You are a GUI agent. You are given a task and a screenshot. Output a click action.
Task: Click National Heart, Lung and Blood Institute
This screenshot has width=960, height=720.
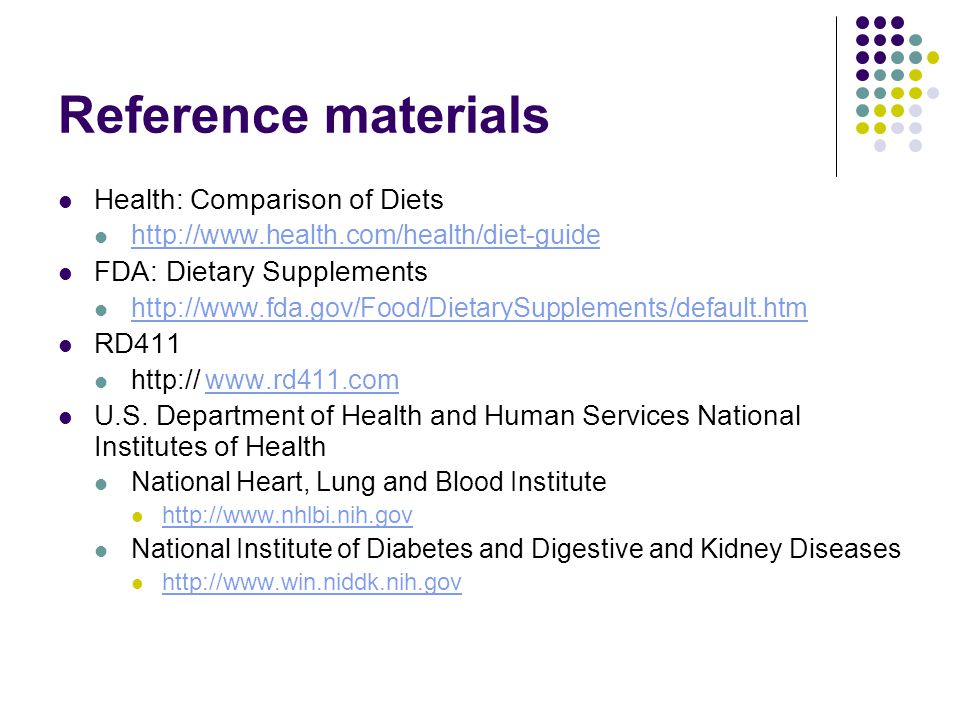click(369, 482)
